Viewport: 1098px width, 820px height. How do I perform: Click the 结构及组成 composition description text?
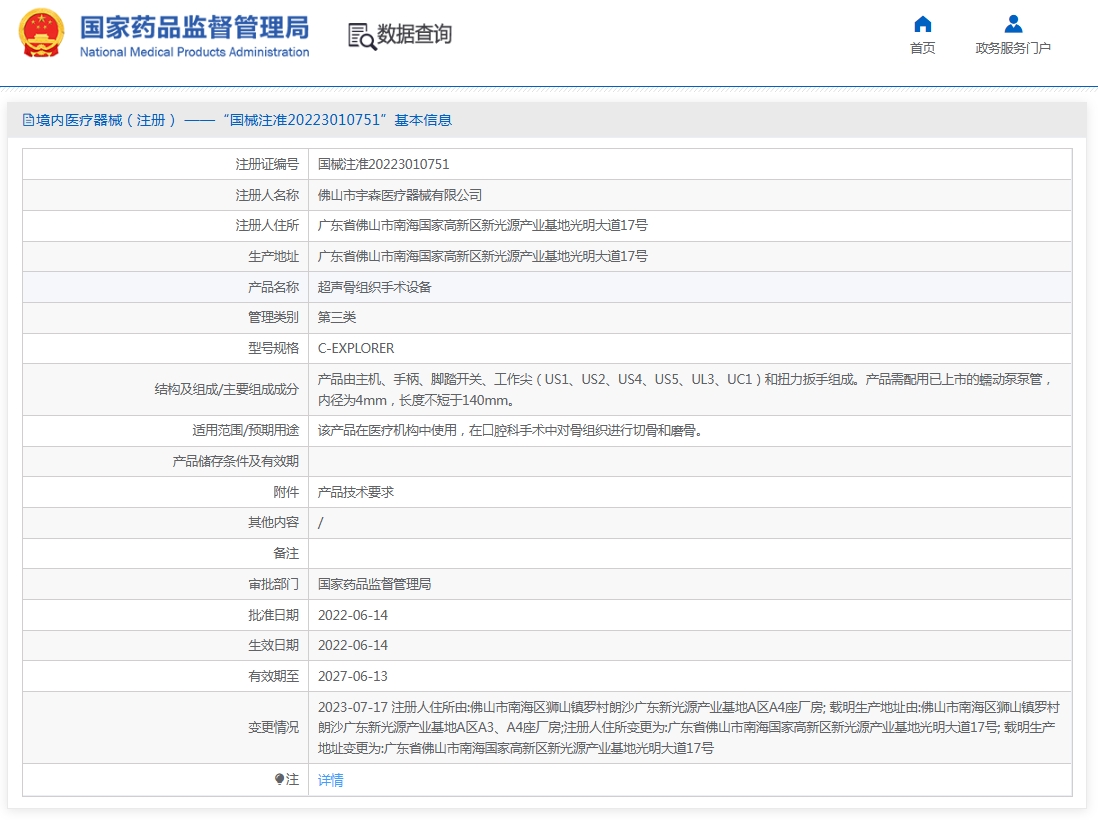coord(686,389)
